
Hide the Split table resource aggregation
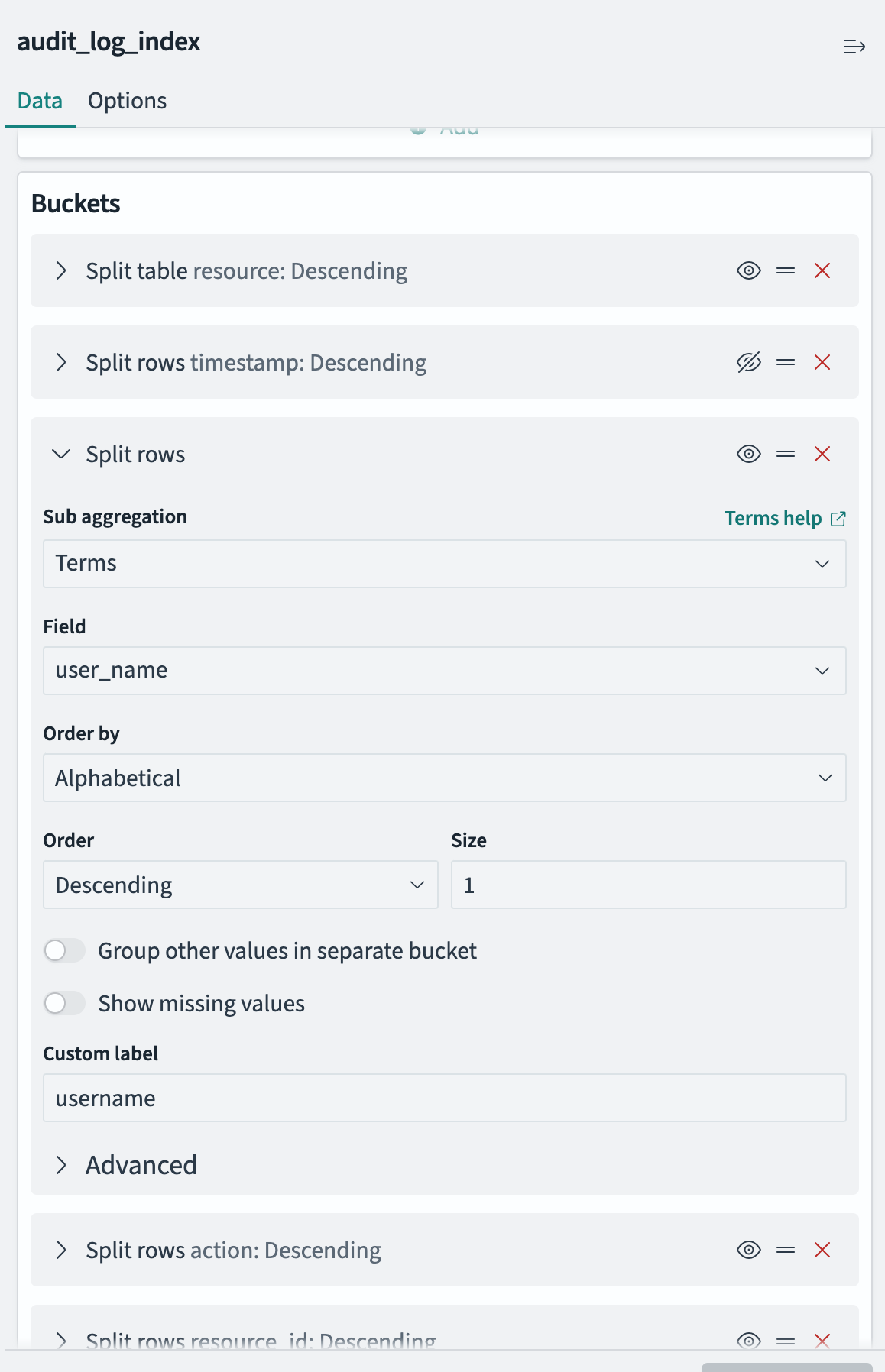point(749,270)
